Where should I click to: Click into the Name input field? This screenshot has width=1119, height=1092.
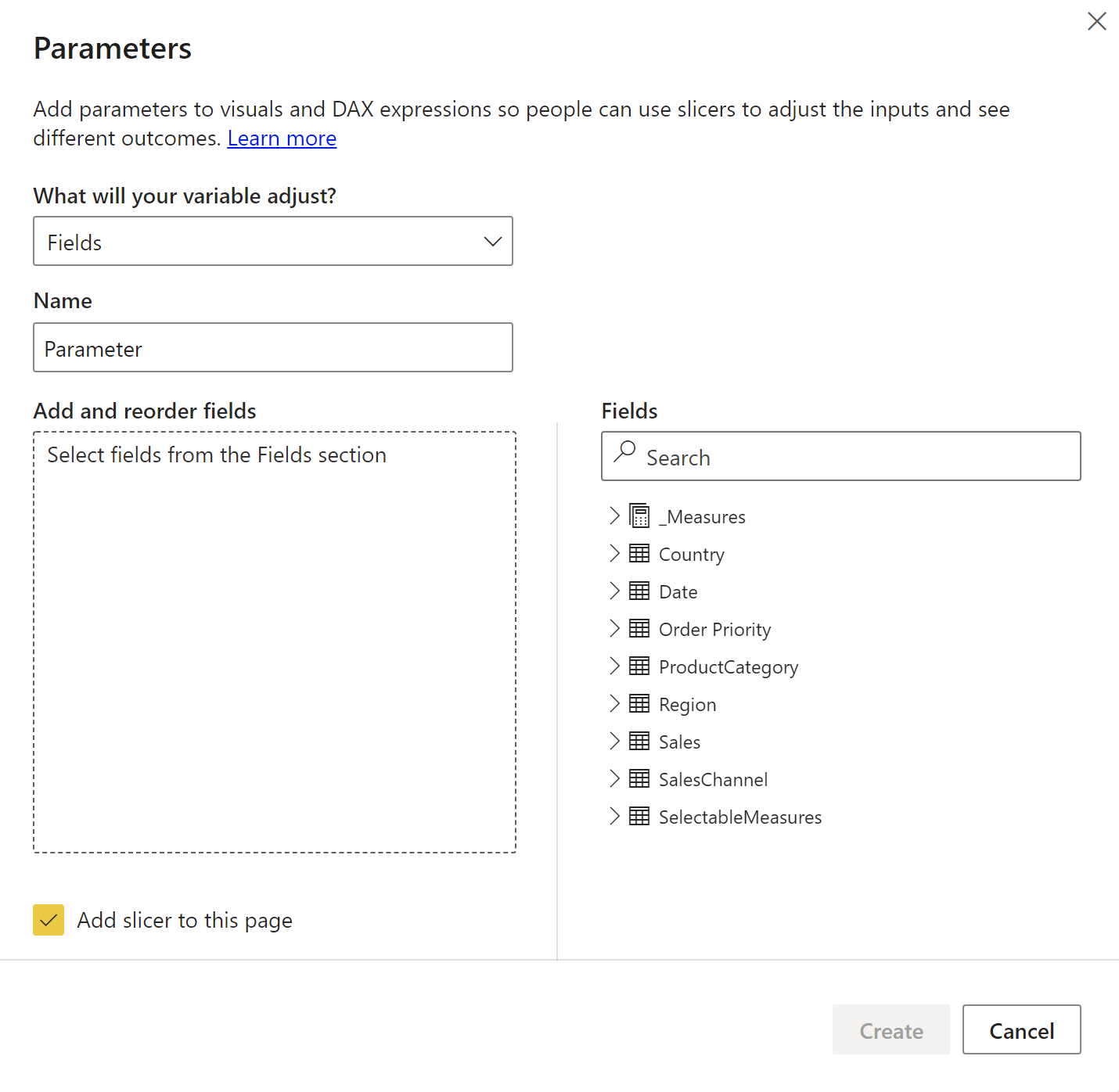(273, 347)
